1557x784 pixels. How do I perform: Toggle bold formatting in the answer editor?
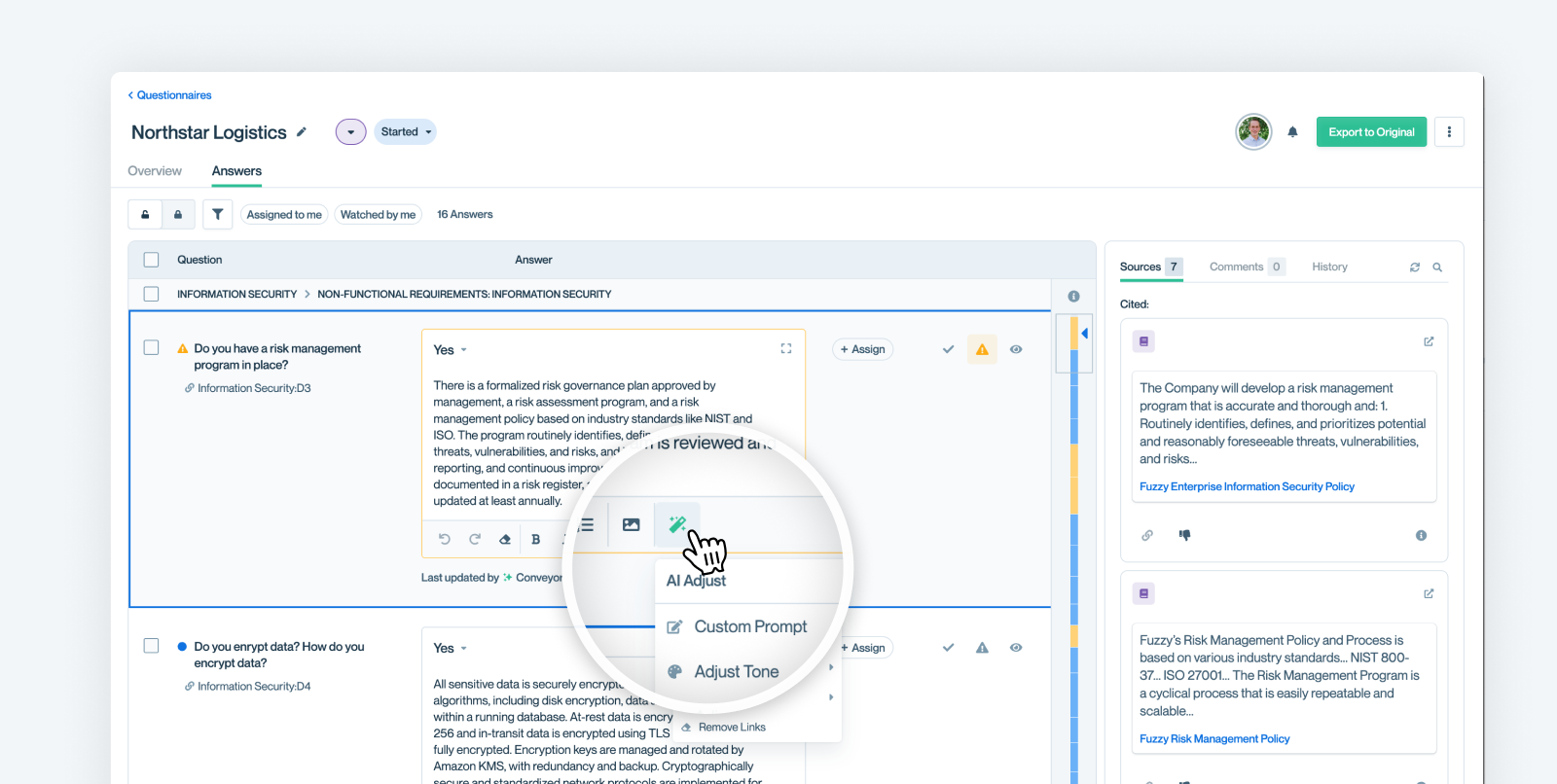pos(535,539)
